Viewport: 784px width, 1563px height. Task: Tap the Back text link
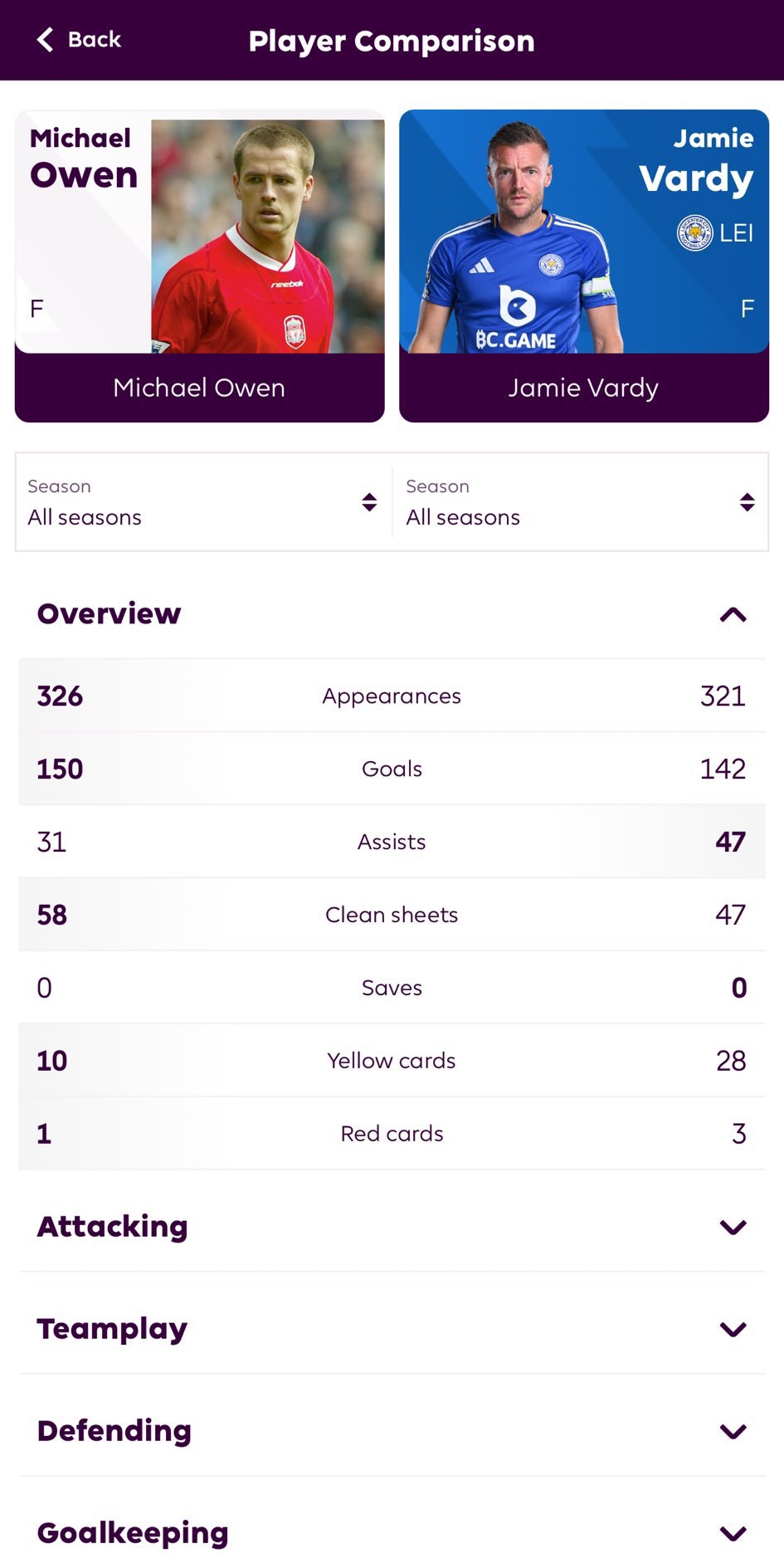pos(95,39)
